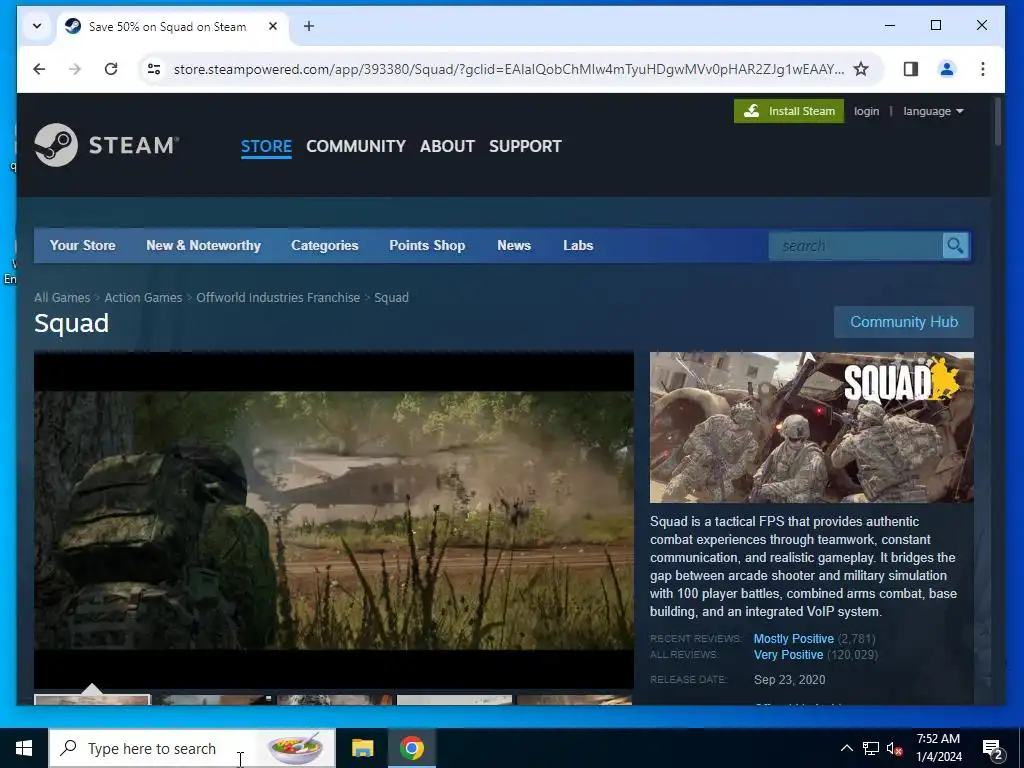
Task: Click the Squad breadcrumb link
Action: pos(391,298)
